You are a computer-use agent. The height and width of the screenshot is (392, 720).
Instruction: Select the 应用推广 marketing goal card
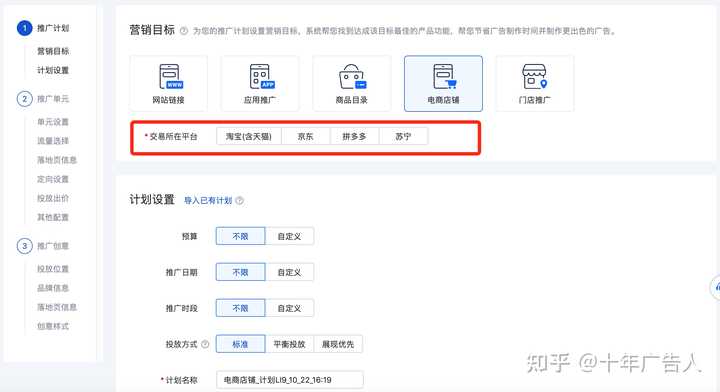(x=260, y=84)
